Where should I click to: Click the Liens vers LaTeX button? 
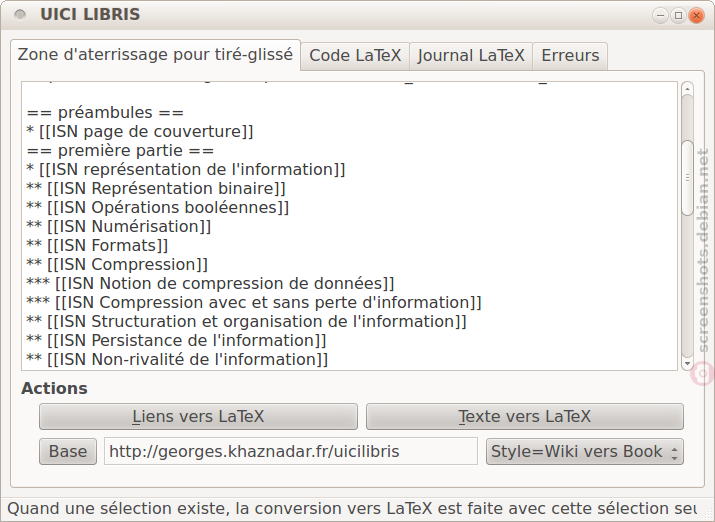pos(198,416)
